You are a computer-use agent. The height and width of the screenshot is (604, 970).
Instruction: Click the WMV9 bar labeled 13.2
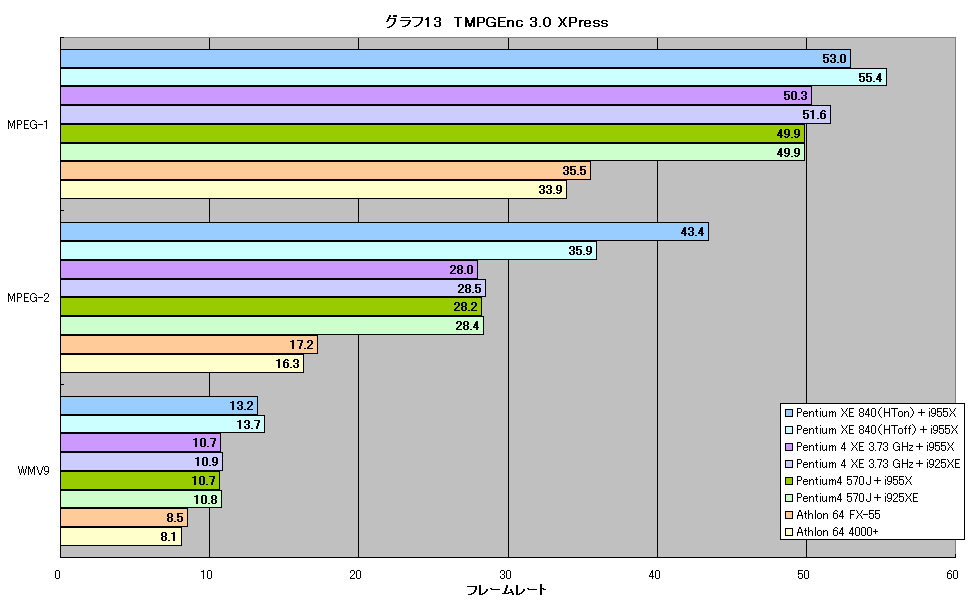(x=159, y=406)
